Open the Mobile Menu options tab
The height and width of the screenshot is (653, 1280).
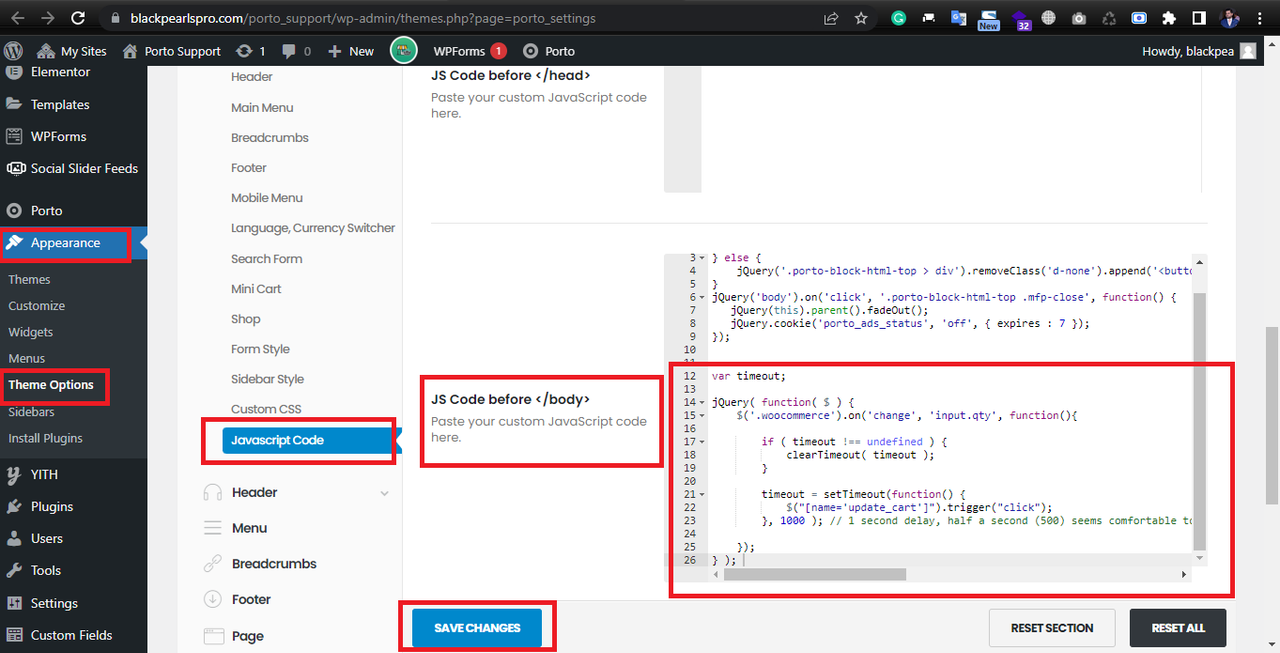click(x=267, y=198)
